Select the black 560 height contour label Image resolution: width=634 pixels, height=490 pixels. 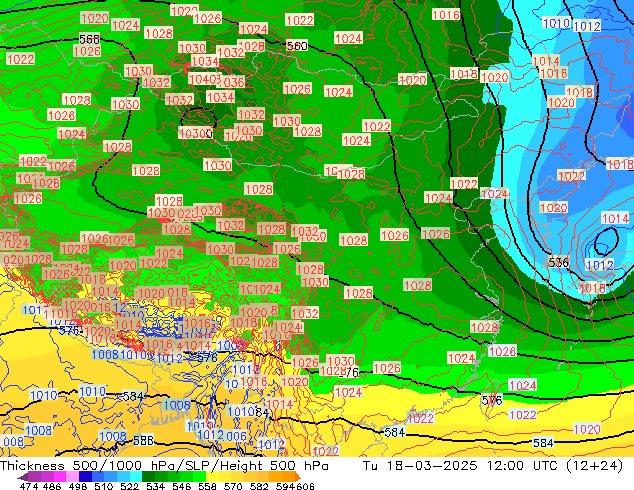(297, 46)
